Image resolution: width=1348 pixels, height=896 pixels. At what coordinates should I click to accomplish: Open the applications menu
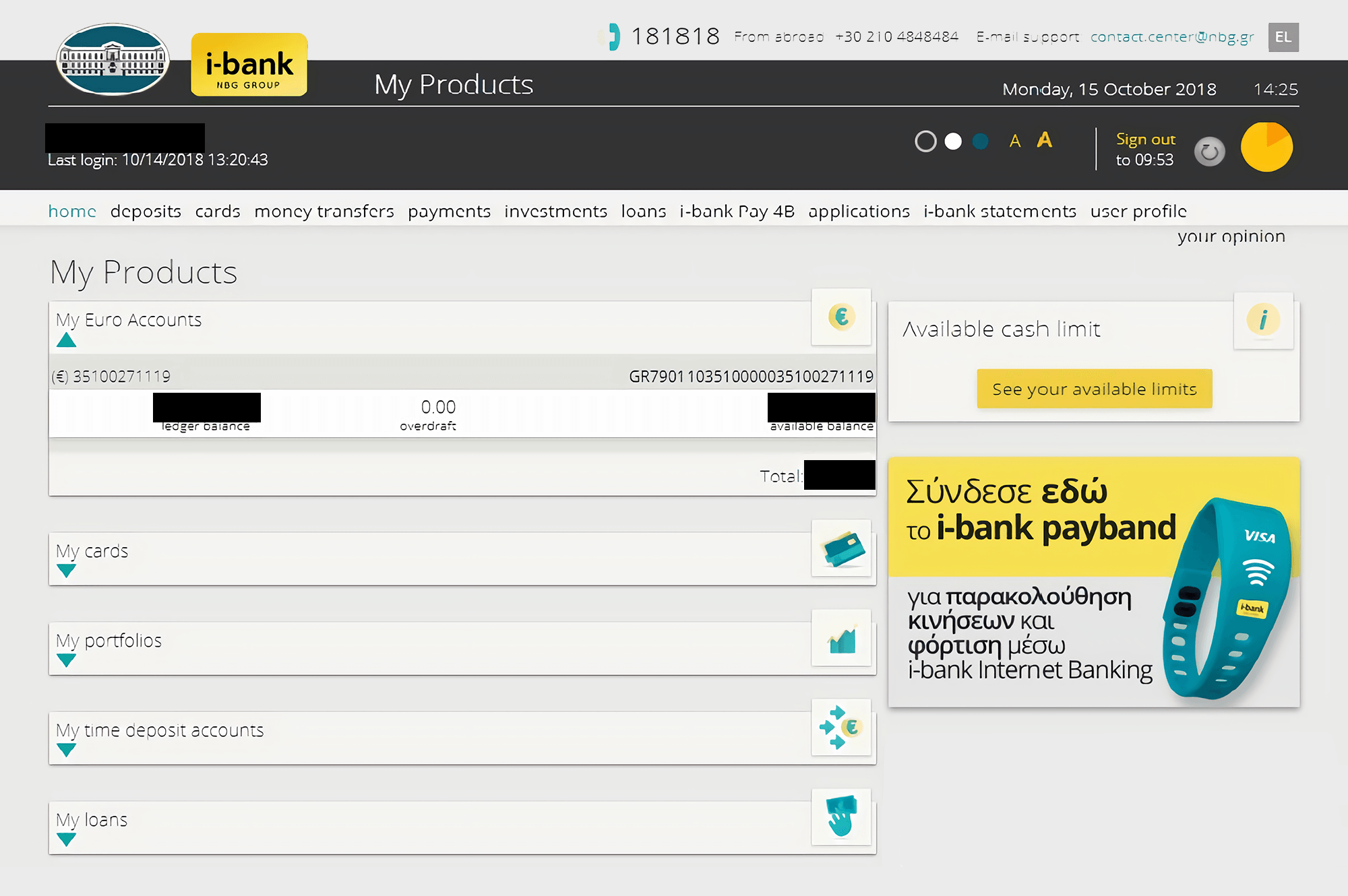[859, 212]
